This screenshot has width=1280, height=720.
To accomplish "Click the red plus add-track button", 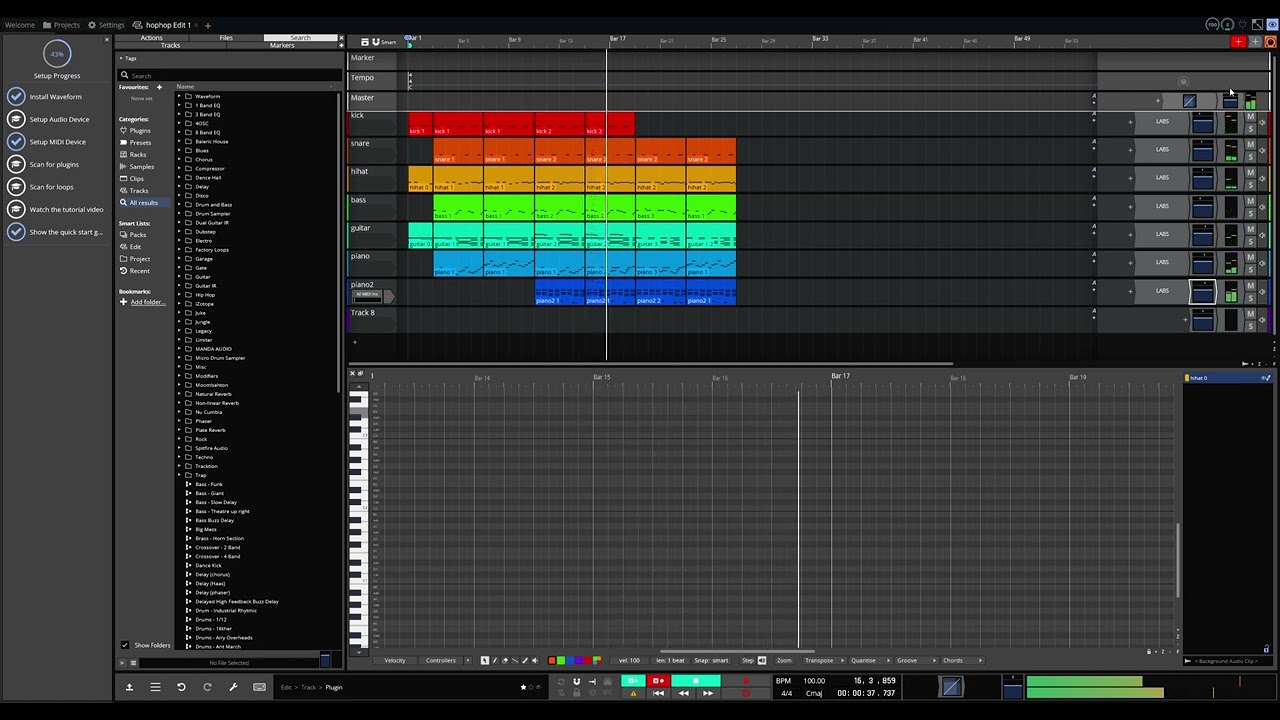I will point(1238,42).
